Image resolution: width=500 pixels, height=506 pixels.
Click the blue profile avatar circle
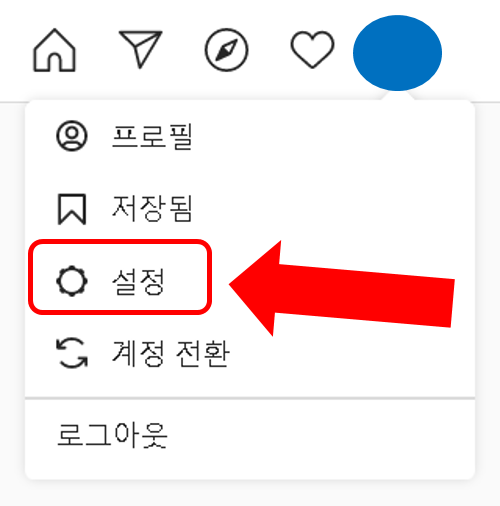click(x=397, y=53)
